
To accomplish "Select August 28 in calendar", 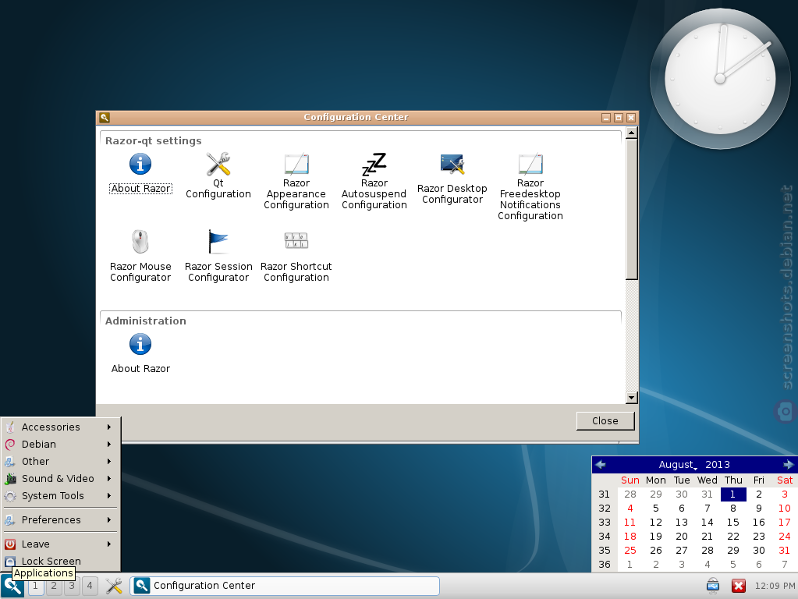I will [707, 550].
